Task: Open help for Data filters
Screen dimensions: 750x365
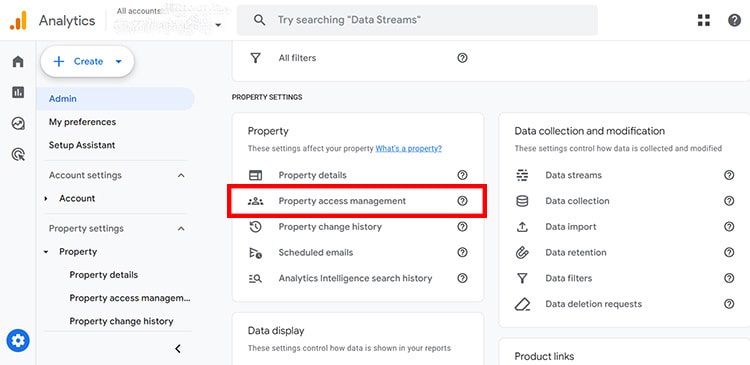Action: 729,278
